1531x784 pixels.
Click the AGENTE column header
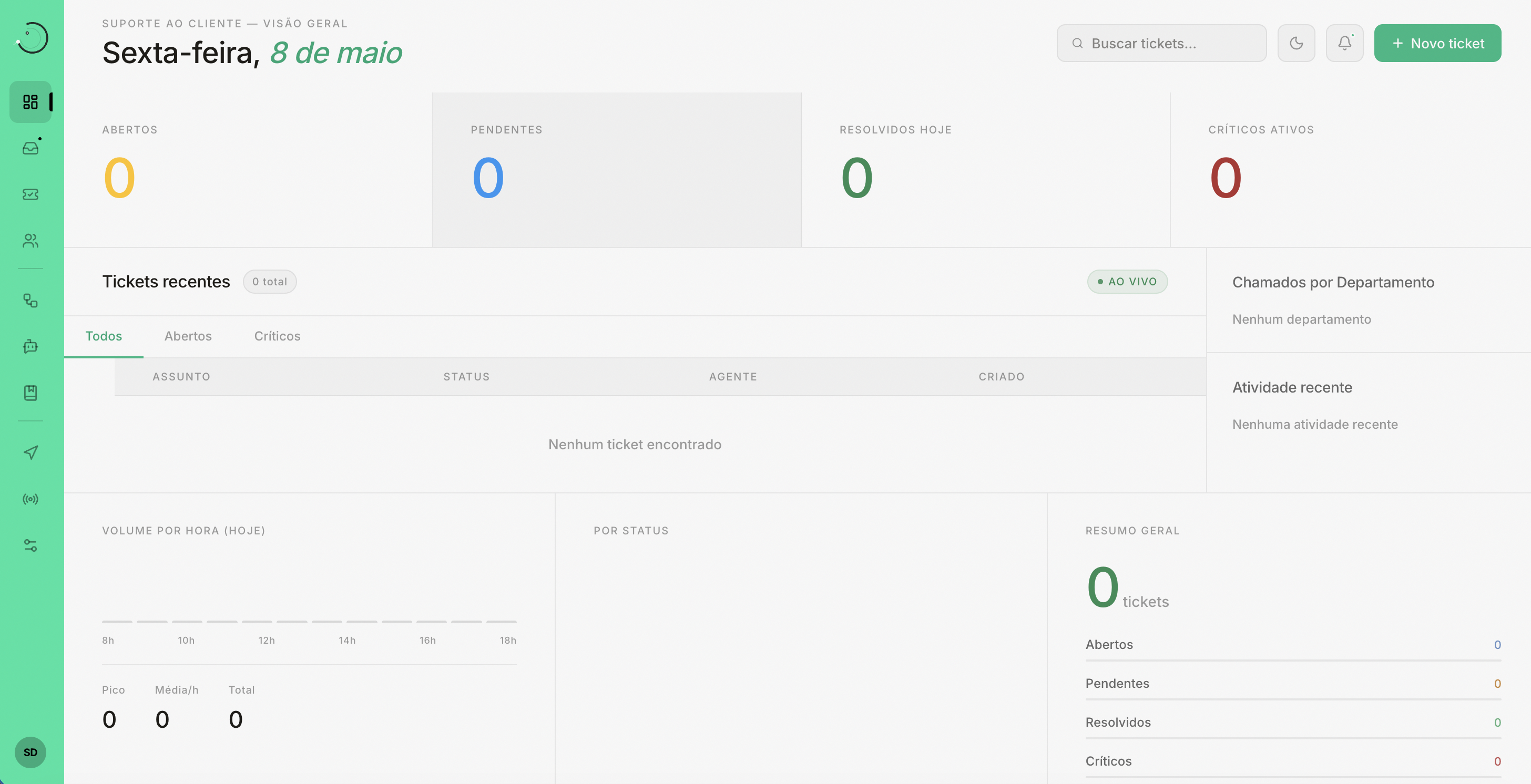[x=733, y=377]
